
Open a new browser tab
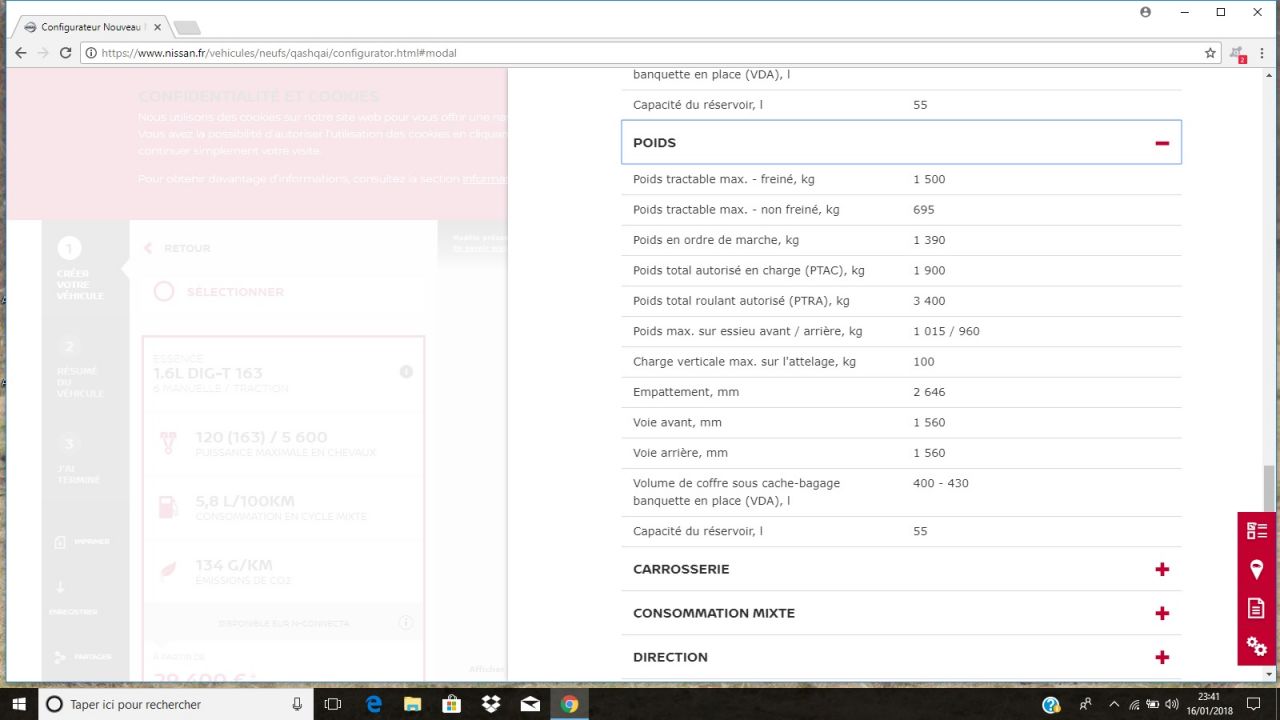coord(187,27)
